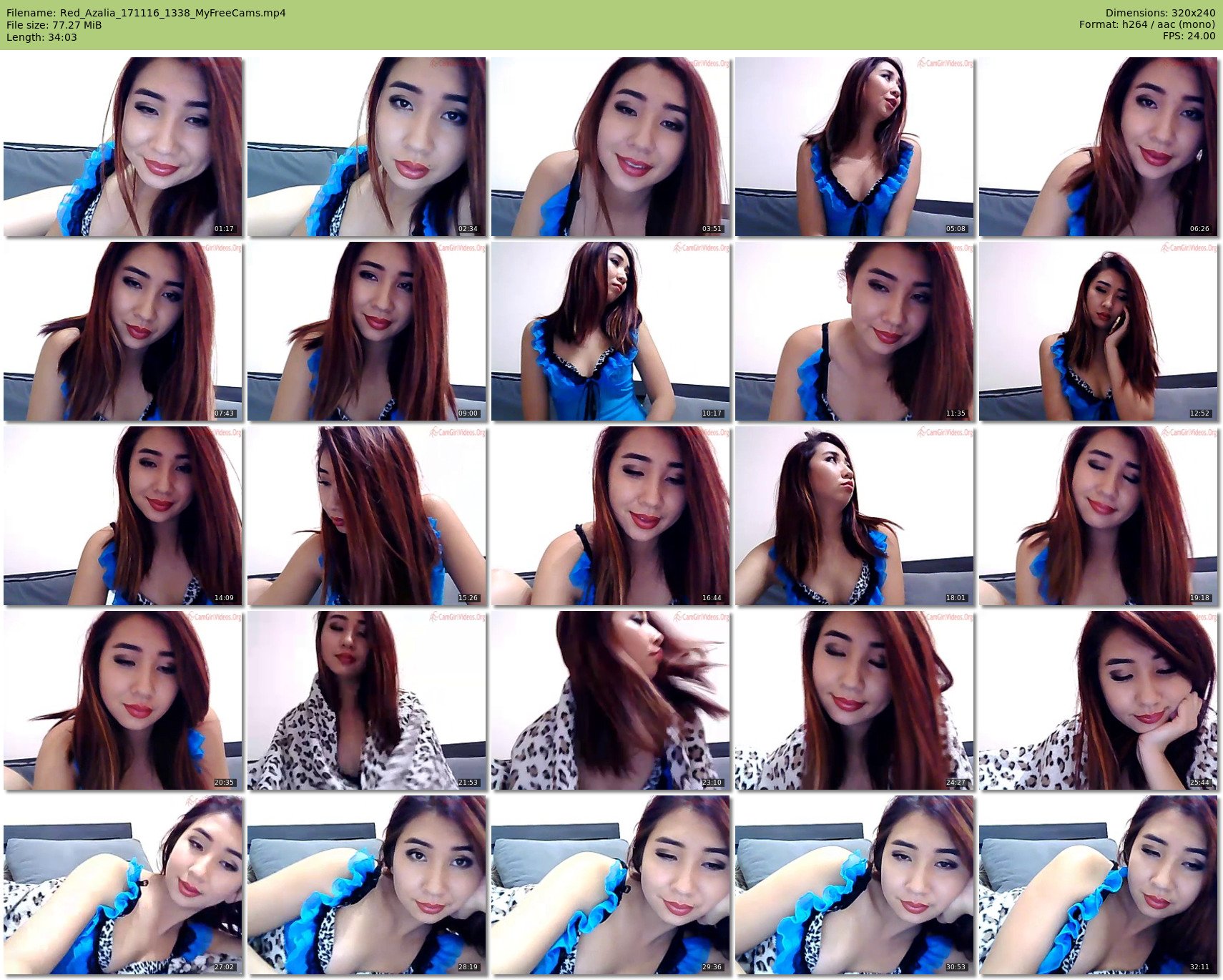Click the Dimensions: 320x240 label
Screen dimensions: 1223x980
pyautogui.click(x=1160, y=13)
